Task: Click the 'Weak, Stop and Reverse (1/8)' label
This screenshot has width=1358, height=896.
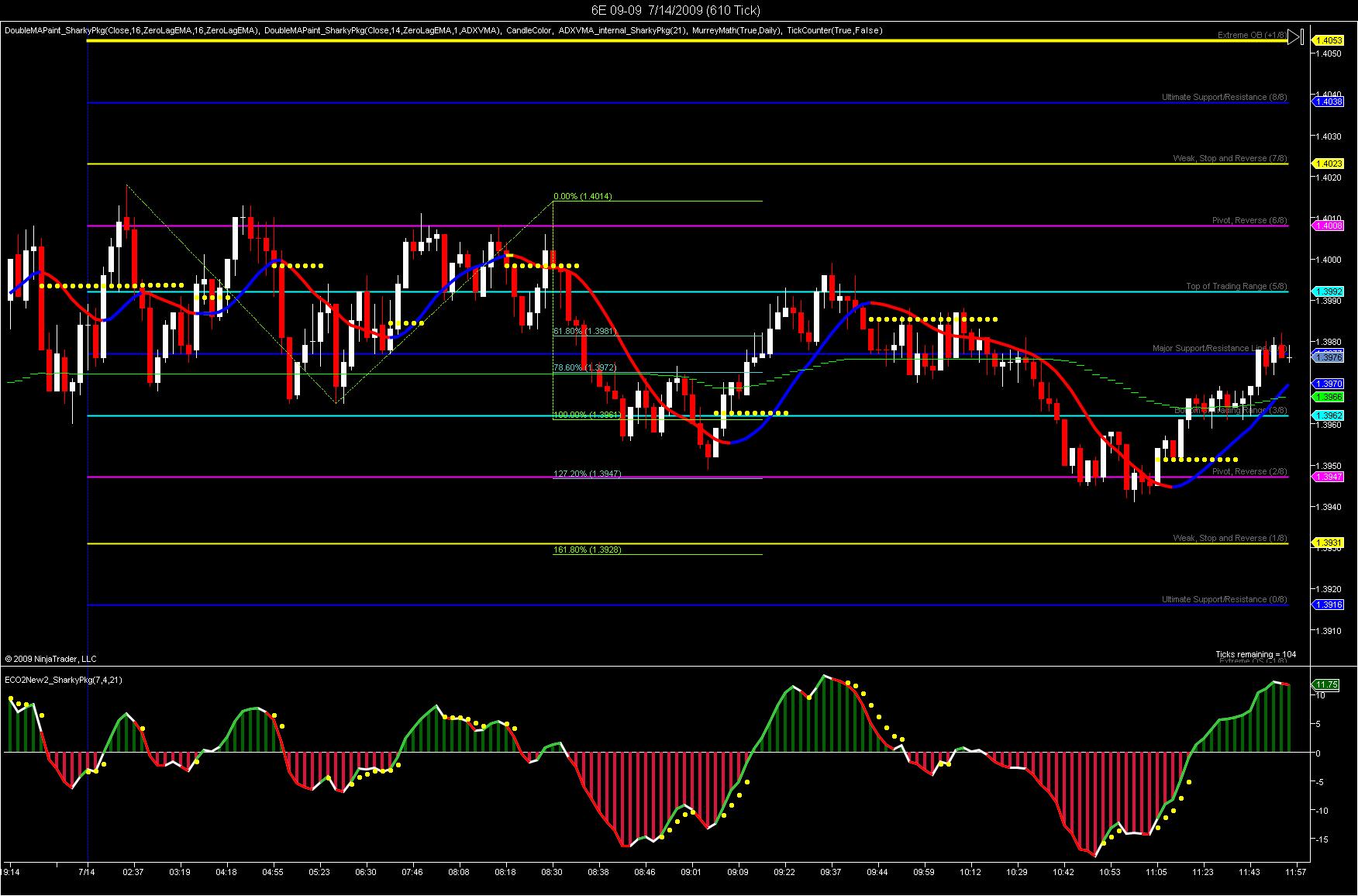Action: (1230, 538)
